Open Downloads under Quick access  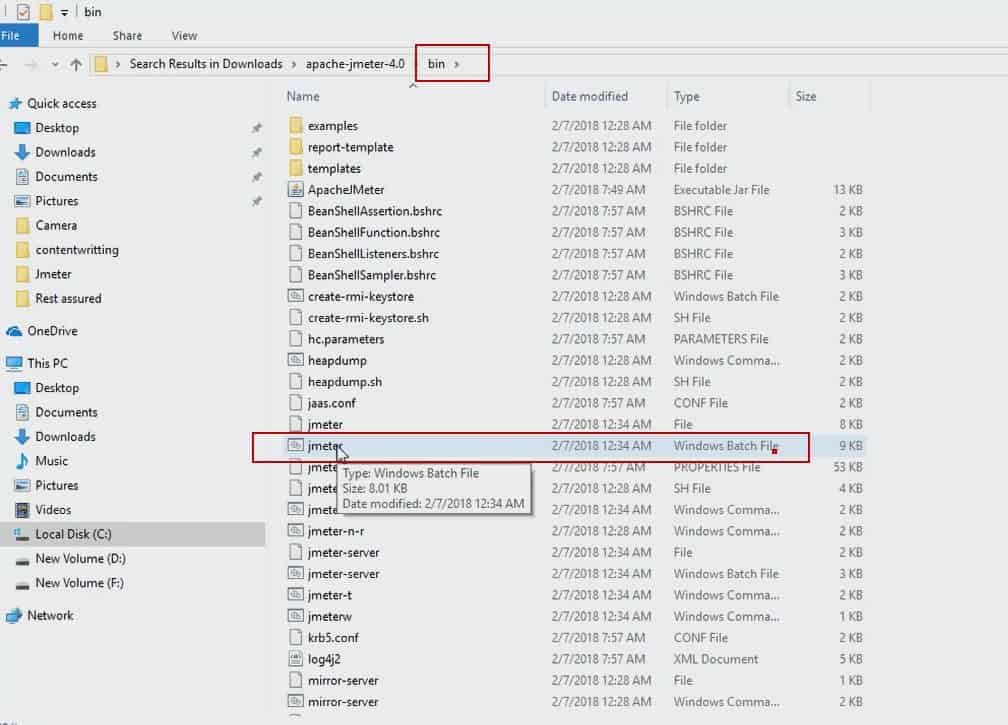click(x=65, y=152)
